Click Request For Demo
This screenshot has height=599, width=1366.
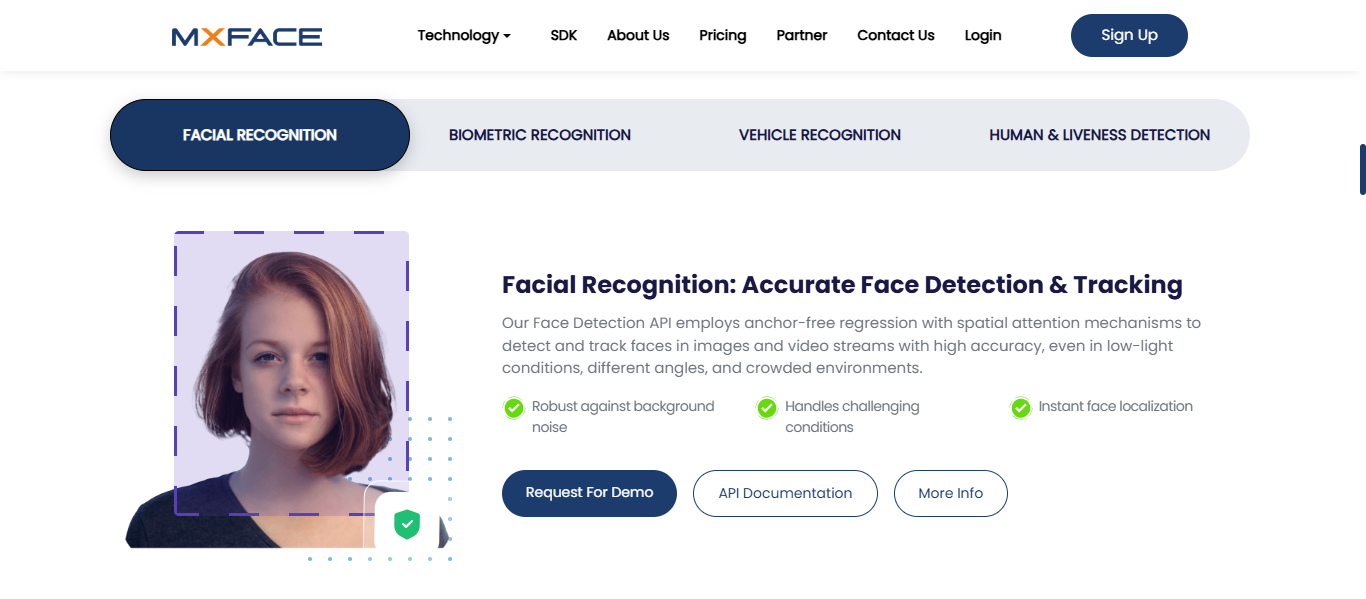[x=589, y=492]
